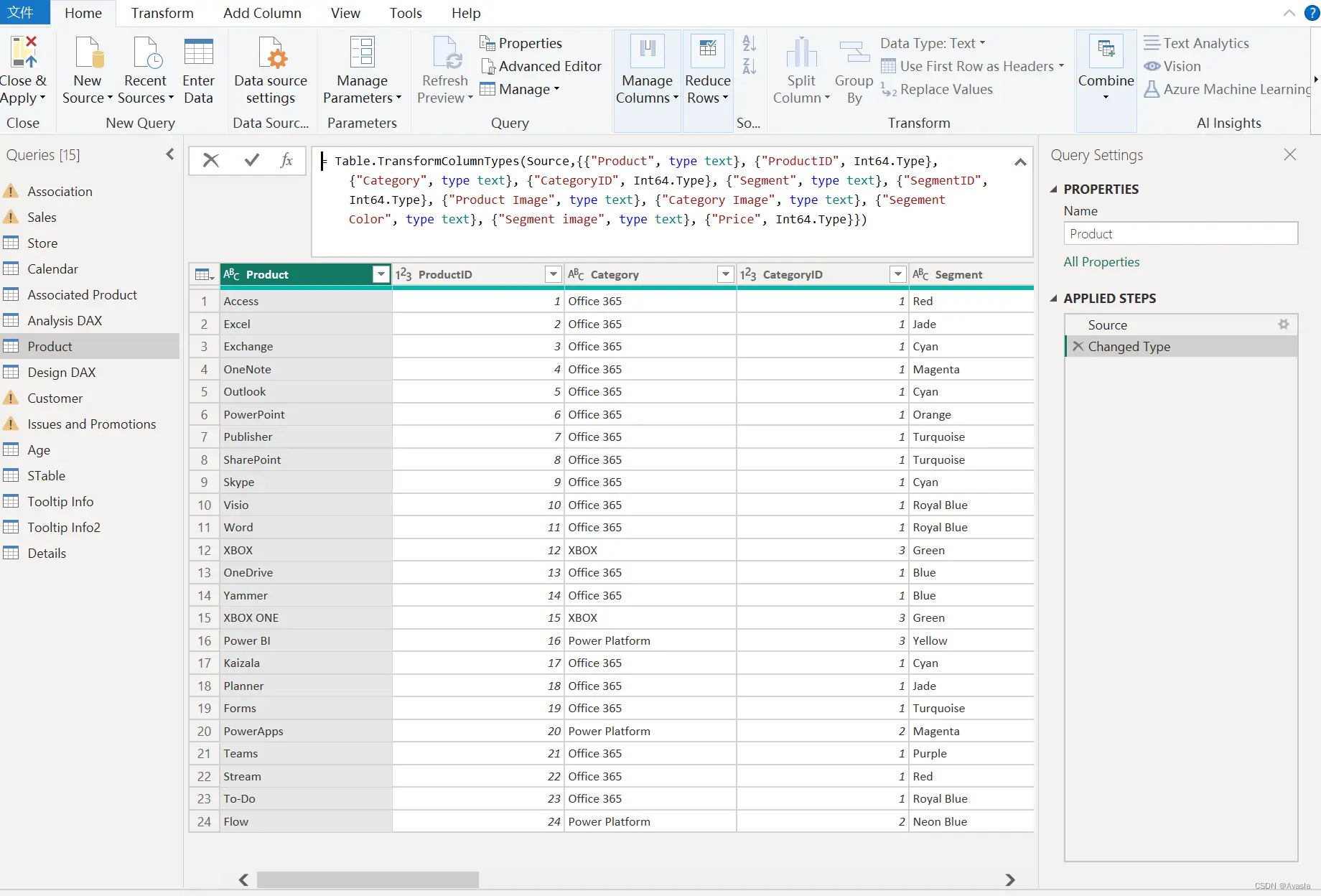Screen dimensions: 1321x896
Task: Sort descending Z to A
Action: [x=749, y=66]
